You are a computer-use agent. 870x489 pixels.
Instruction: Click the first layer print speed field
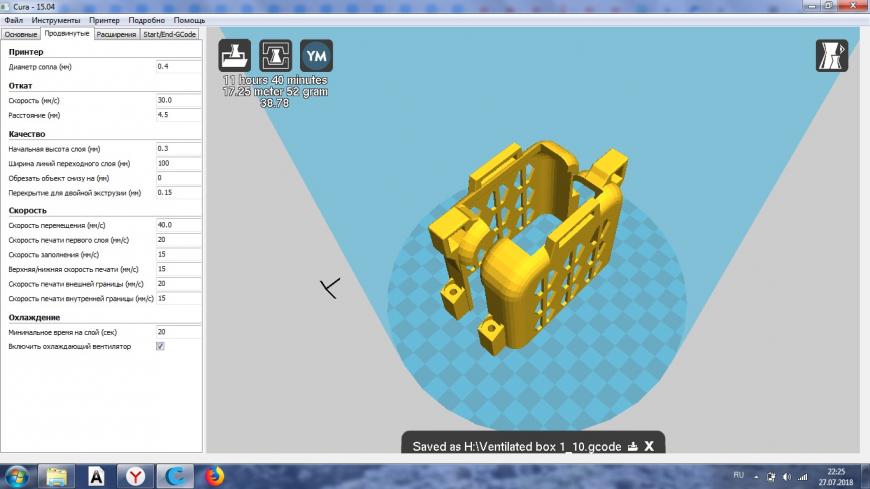(x=178, y=240)
